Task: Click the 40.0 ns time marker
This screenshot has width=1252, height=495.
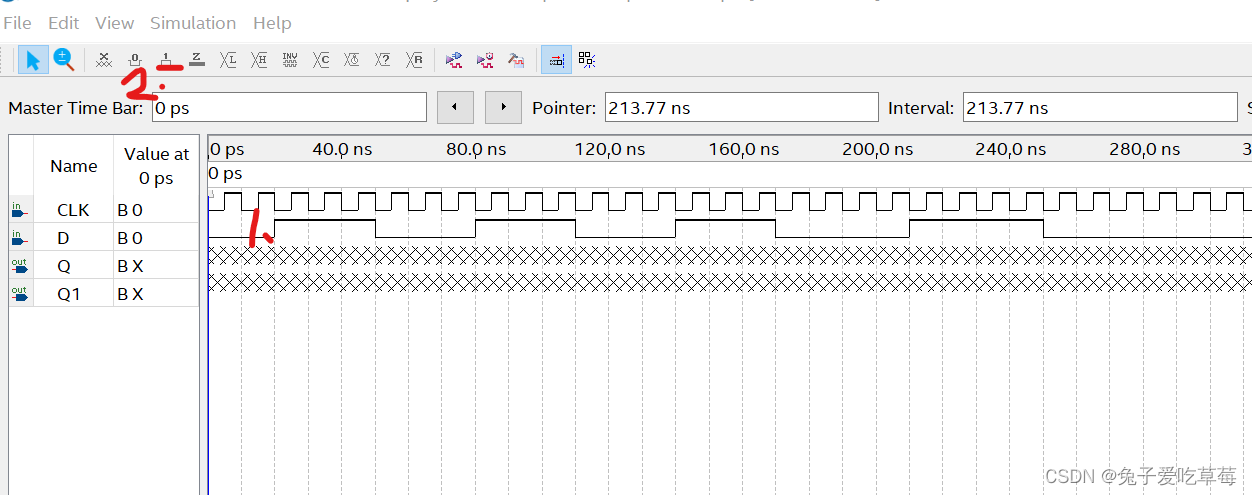Action: pos(342,149)
